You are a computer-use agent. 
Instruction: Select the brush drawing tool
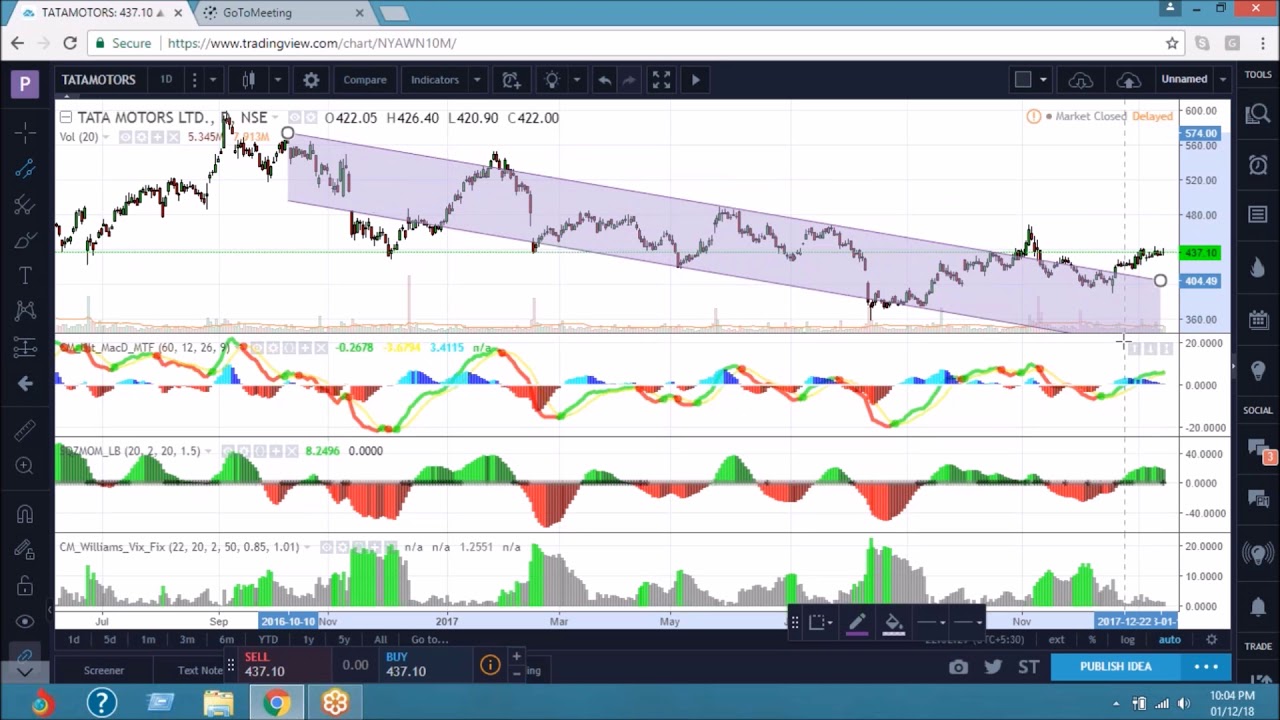pos(25,240)
